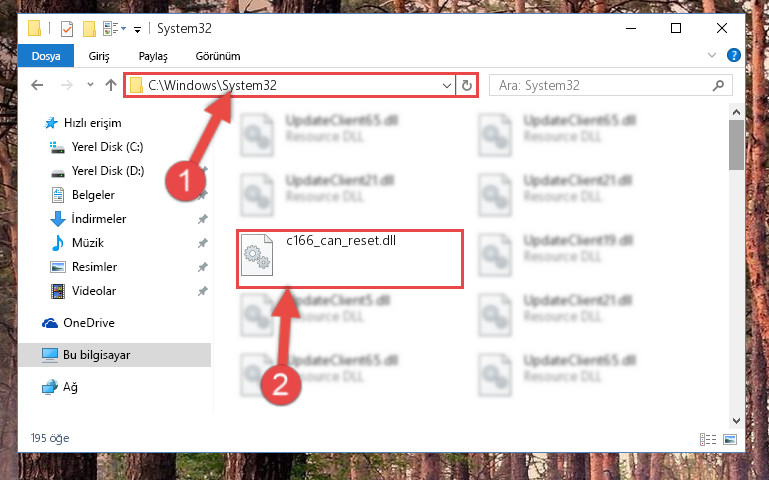Click the vertical scrollbar thumb

point(736,145)
